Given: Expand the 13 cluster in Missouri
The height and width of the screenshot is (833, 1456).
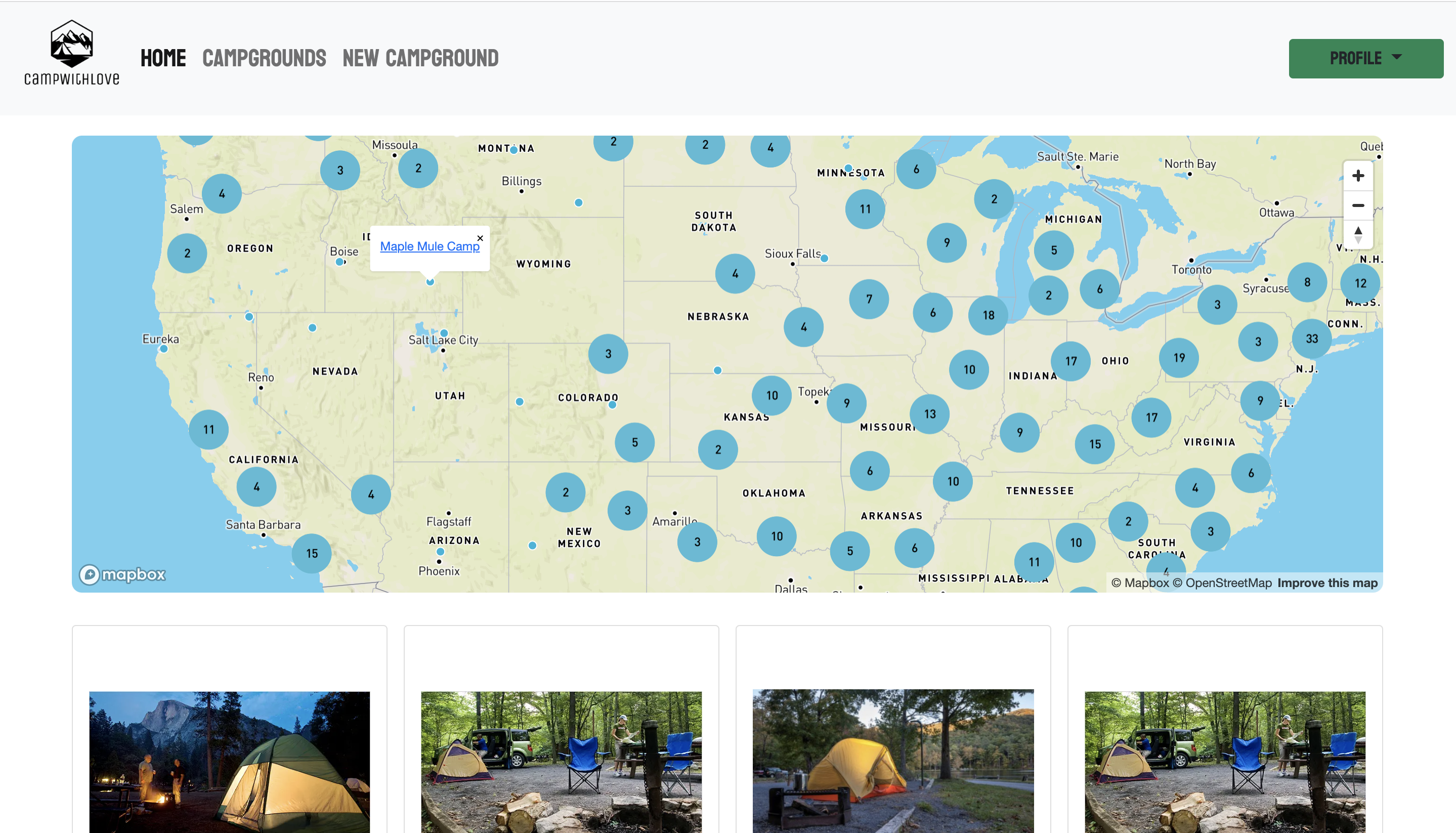Looking at the screenshot, I should coord(930,413).
